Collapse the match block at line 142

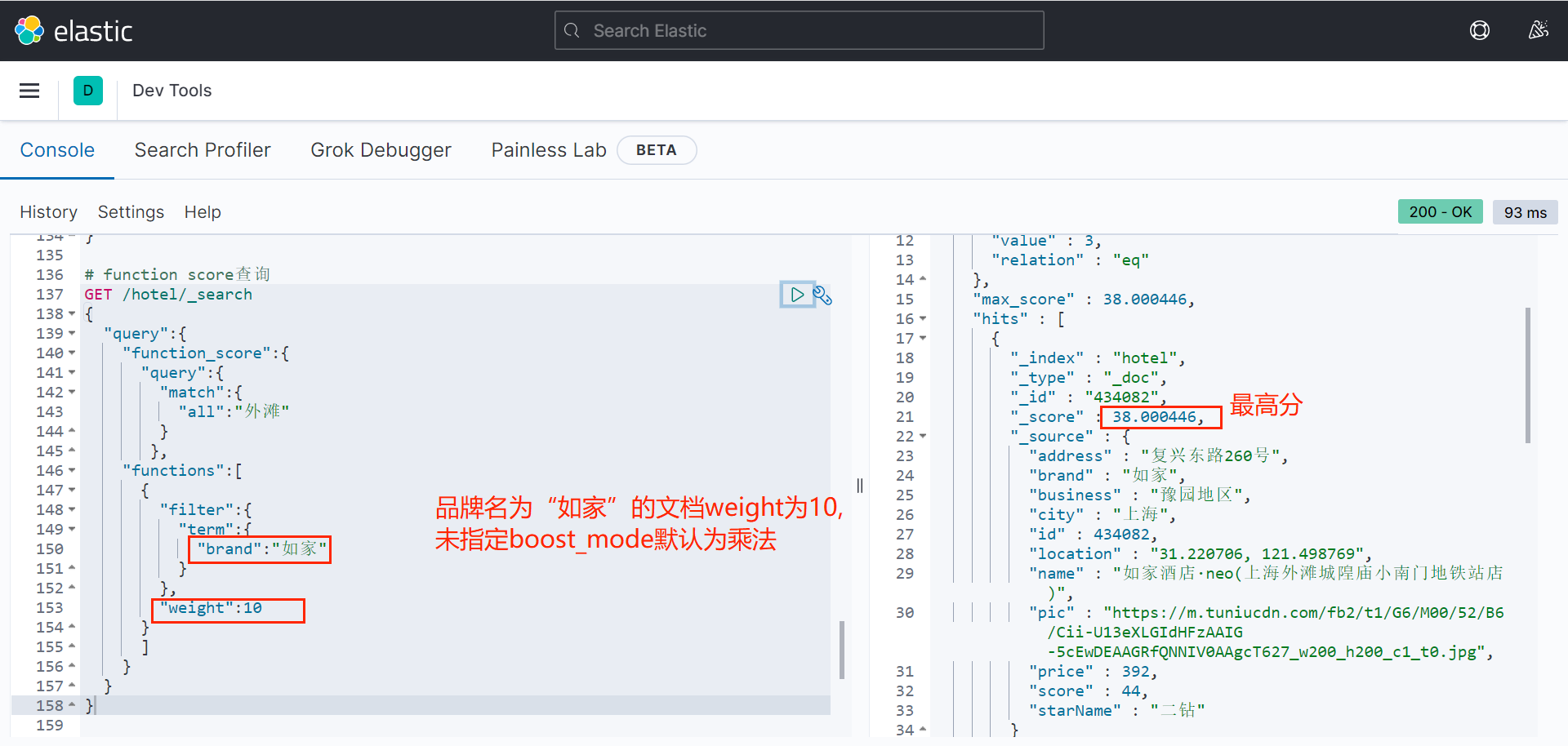pyautogui.click(x=72, y=393)
